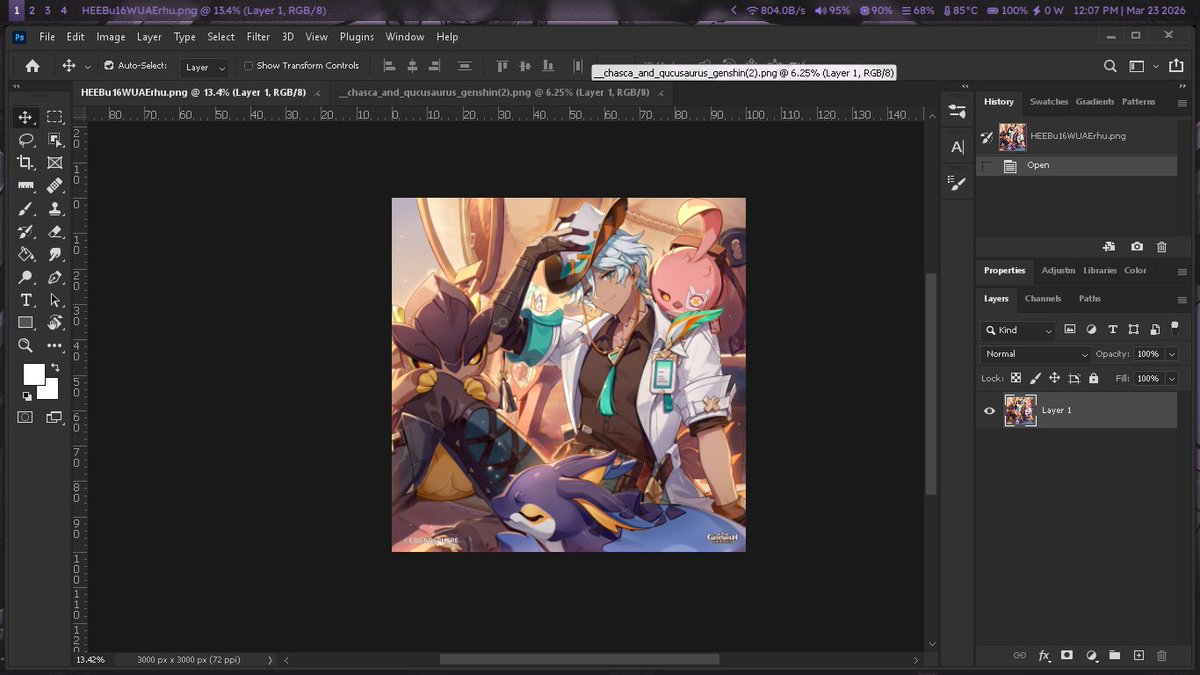This screenshot has width=1200, height=675.
Task: Toggle Lock all padlock icon
Action: [1093, 379]
